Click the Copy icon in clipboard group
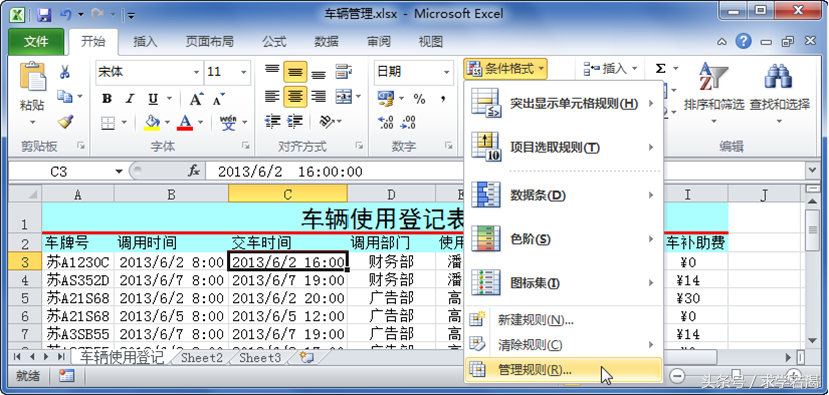 65,96
